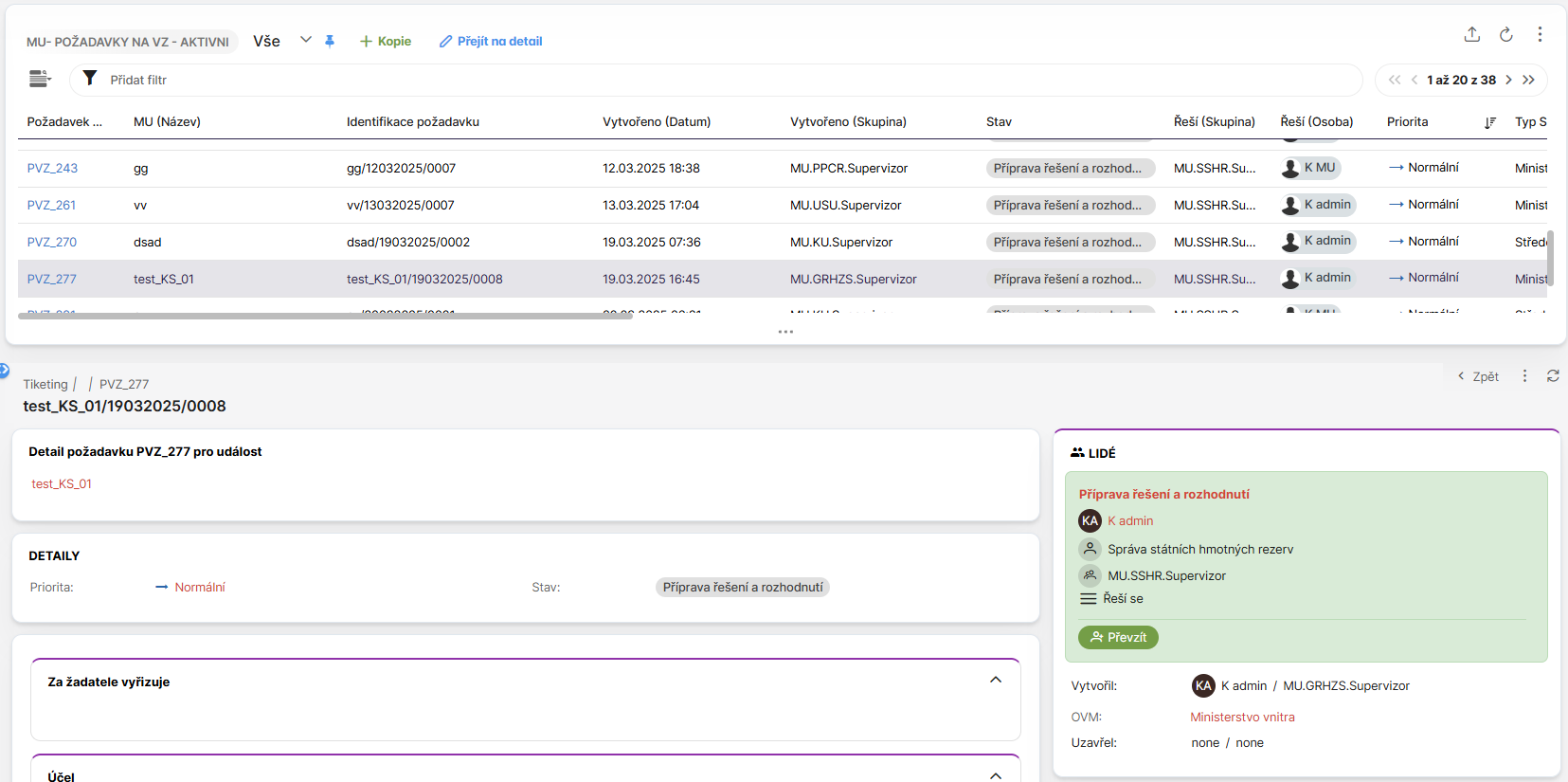The width and height of the screenshot is (1568, 782).
Task: Click Přejít na detail link
Action: [491, 41]
